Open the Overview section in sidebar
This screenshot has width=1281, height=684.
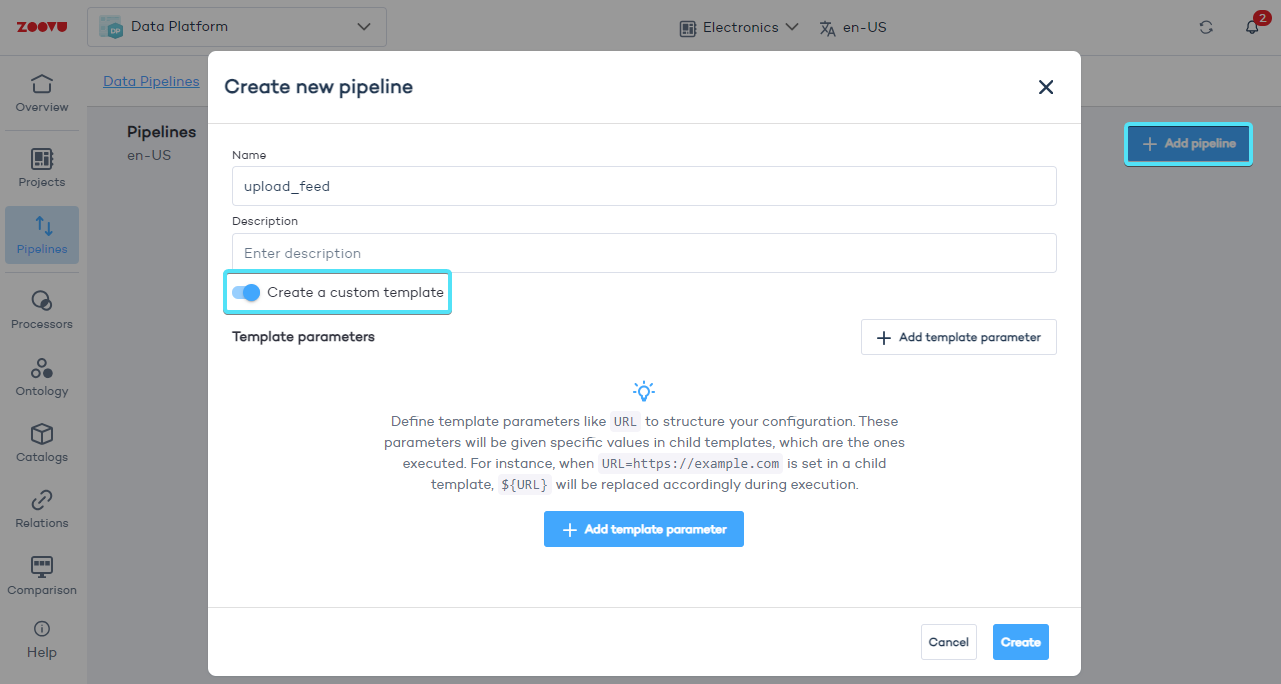pos(41,93)
